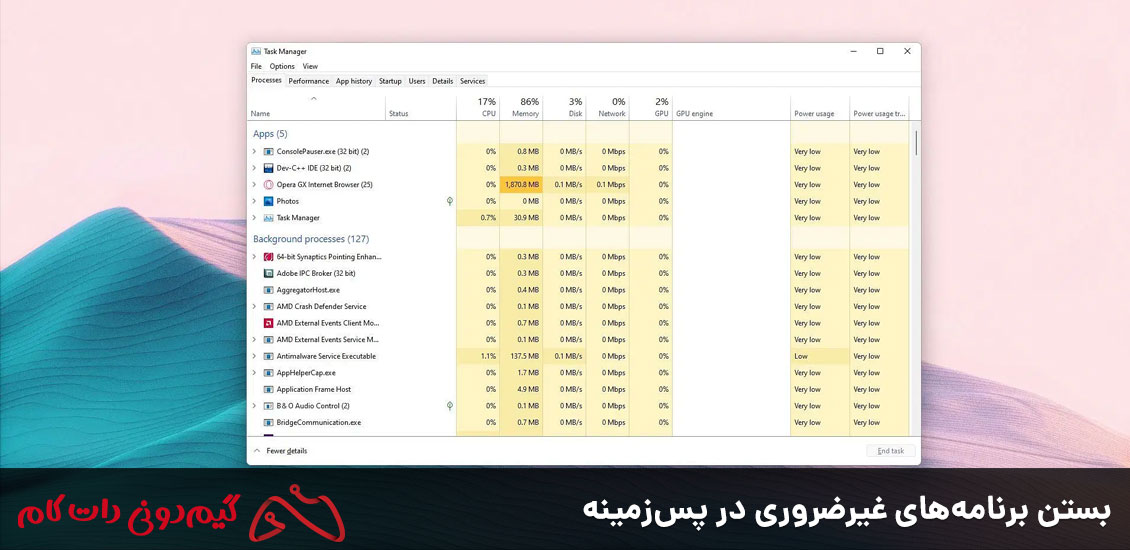Open the File menu
This screenshot has width=1130, height=550.
[256, 66]
